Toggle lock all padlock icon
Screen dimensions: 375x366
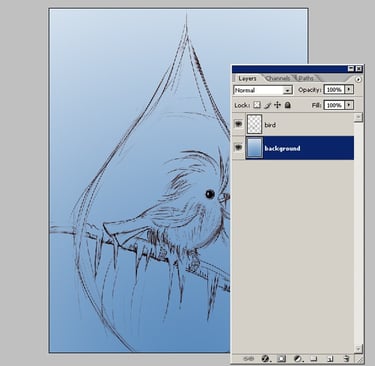click(288, 105)
